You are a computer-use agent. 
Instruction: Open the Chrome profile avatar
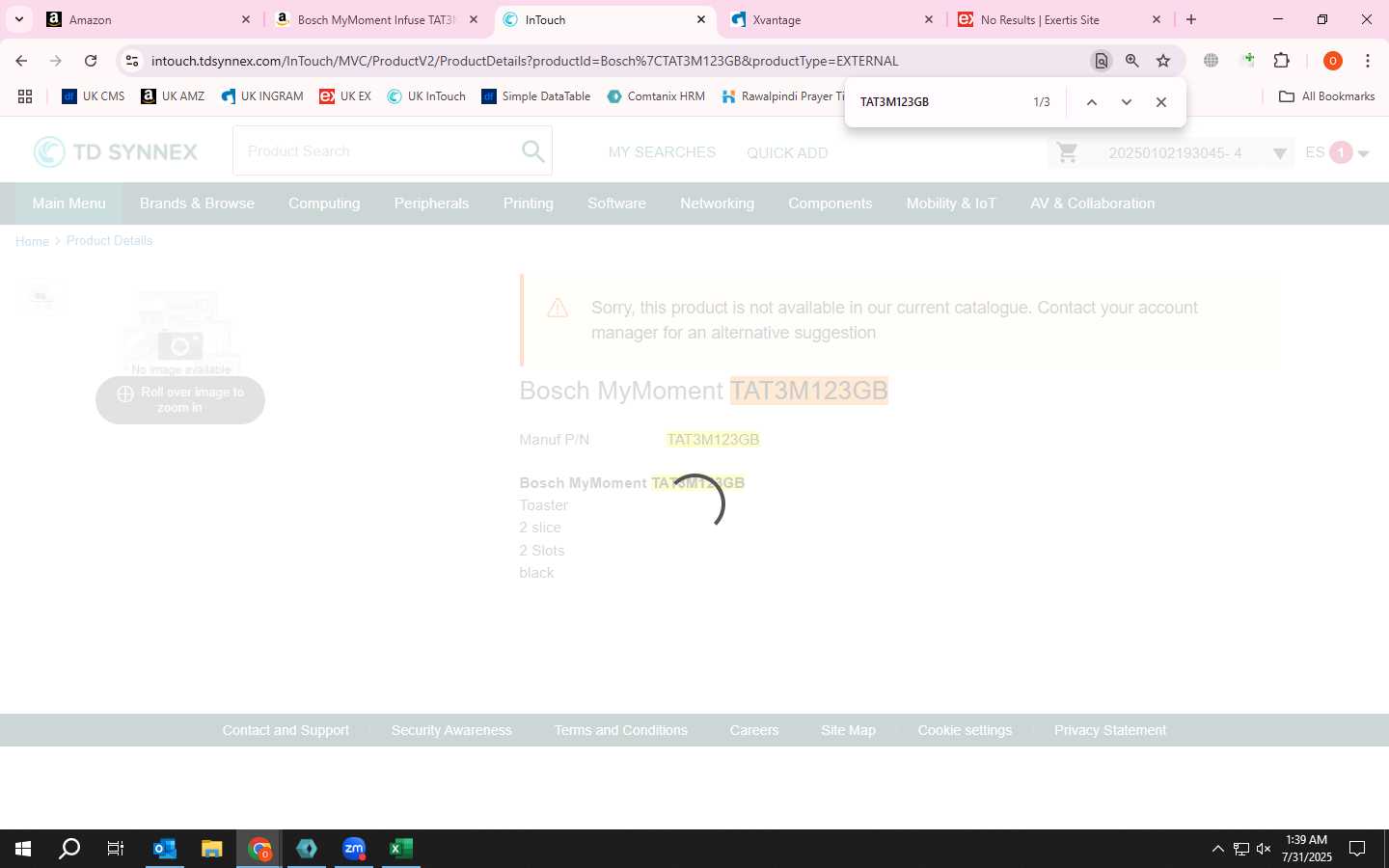click(1333, 61)
